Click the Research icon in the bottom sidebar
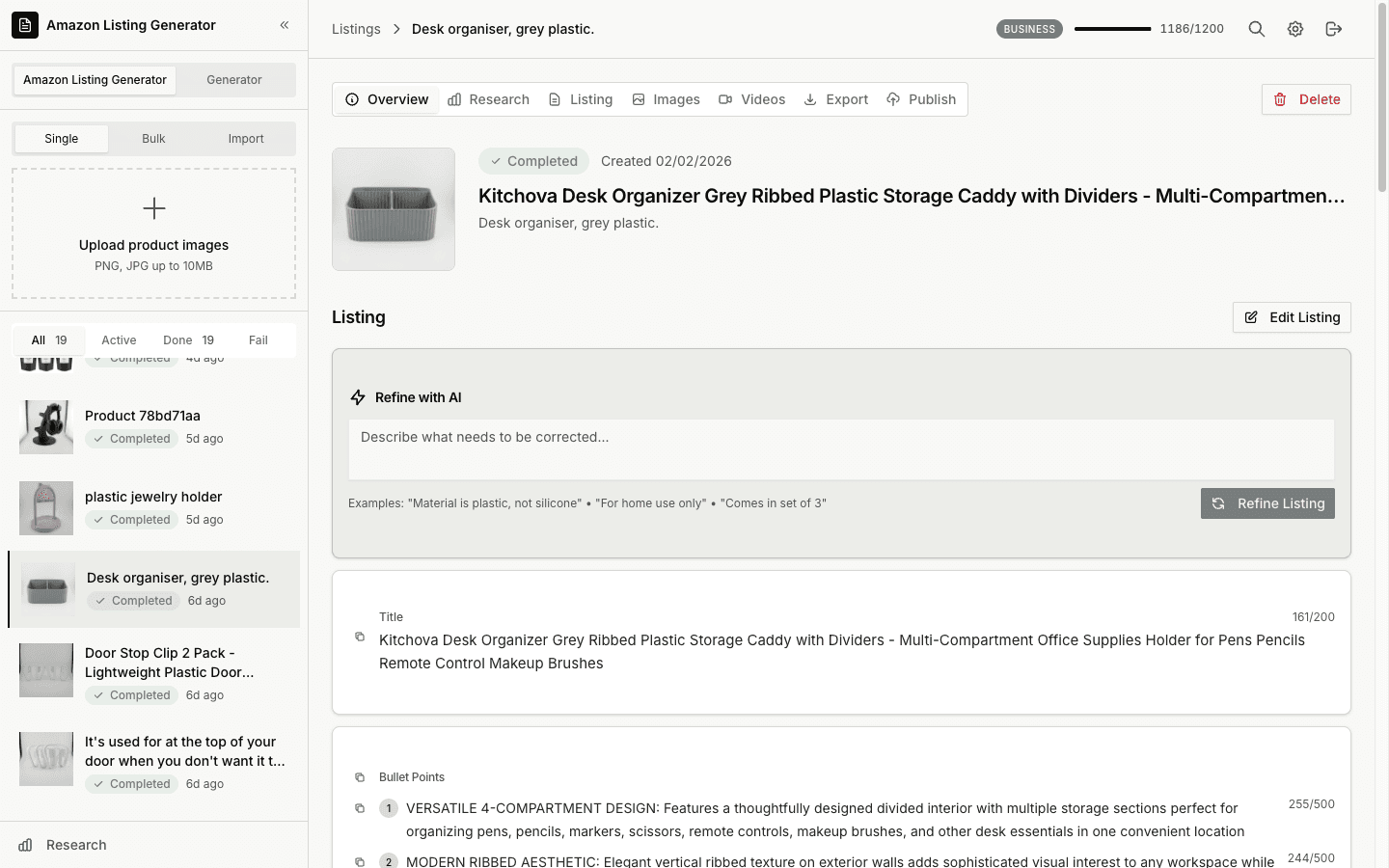 coord(23,845)
